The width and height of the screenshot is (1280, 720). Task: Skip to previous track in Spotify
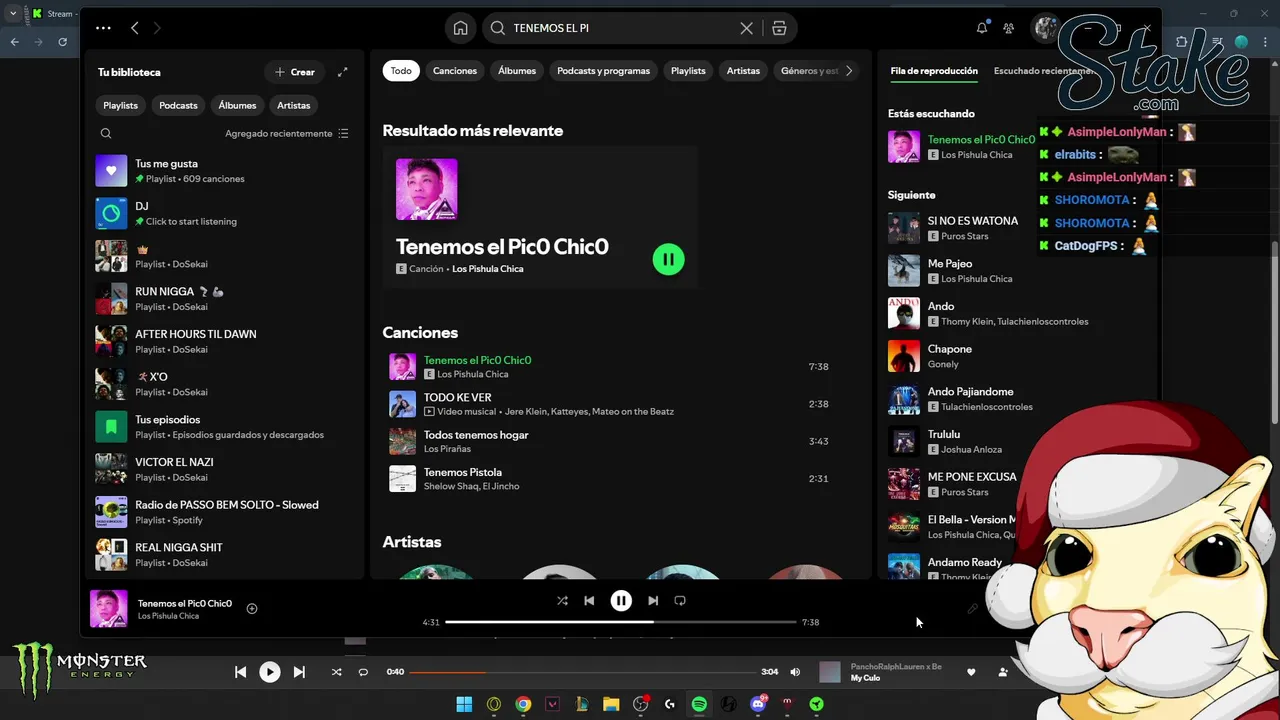pyautogui.click(x=589, y=600)
